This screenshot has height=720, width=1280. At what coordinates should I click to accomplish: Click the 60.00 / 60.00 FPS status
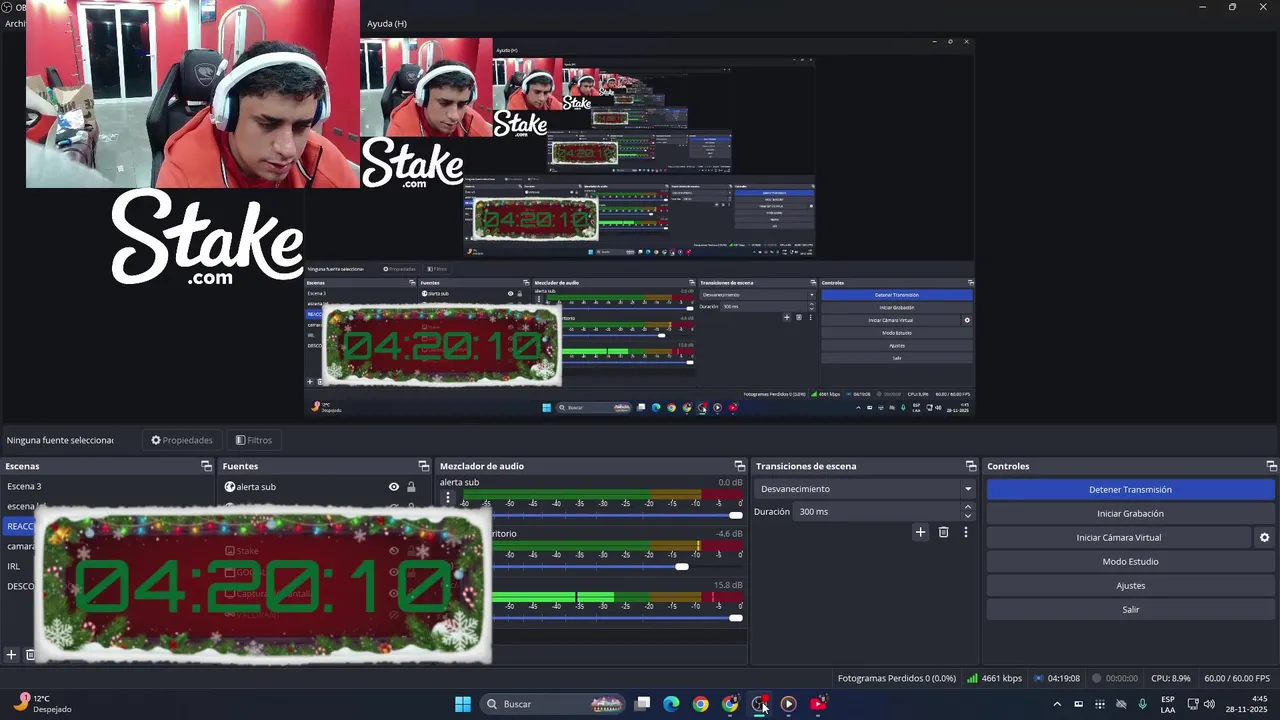1237,678
